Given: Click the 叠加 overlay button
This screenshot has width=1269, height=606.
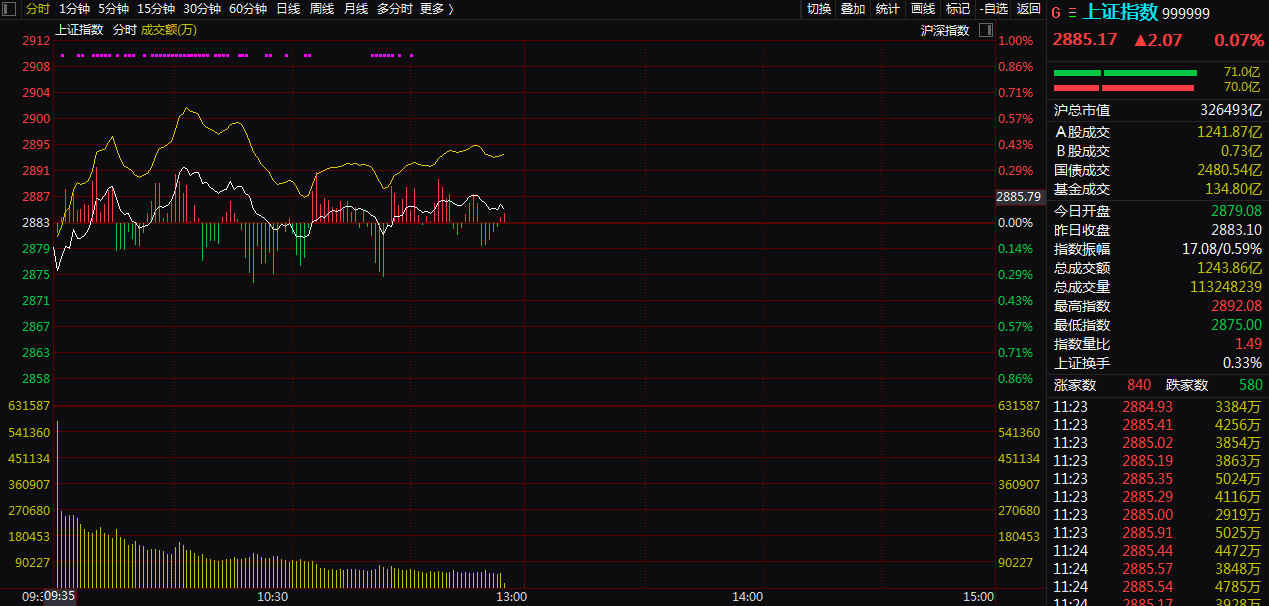Looking at the screenshot, I should point(853,9).
